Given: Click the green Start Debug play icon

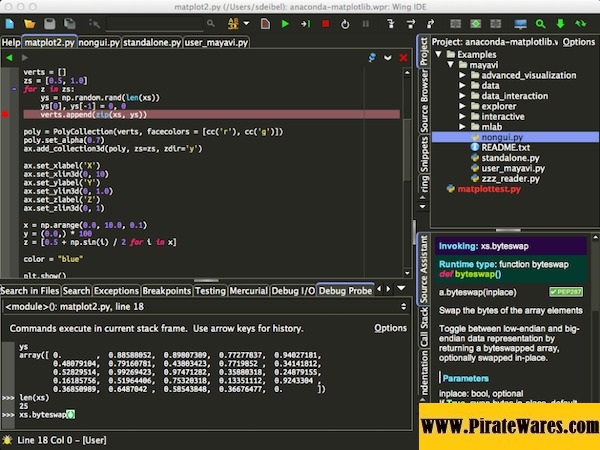Looking at the screenshot, I should 286,22.
